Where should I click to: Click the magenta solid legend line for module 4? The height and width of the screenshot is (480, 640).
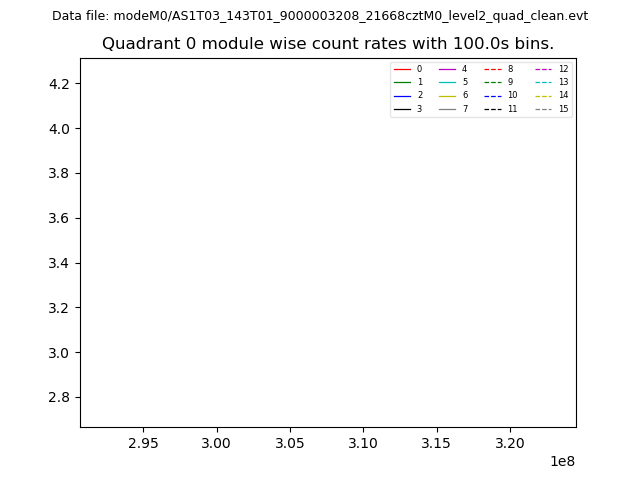pyautogui.click(x=447, y=69)
